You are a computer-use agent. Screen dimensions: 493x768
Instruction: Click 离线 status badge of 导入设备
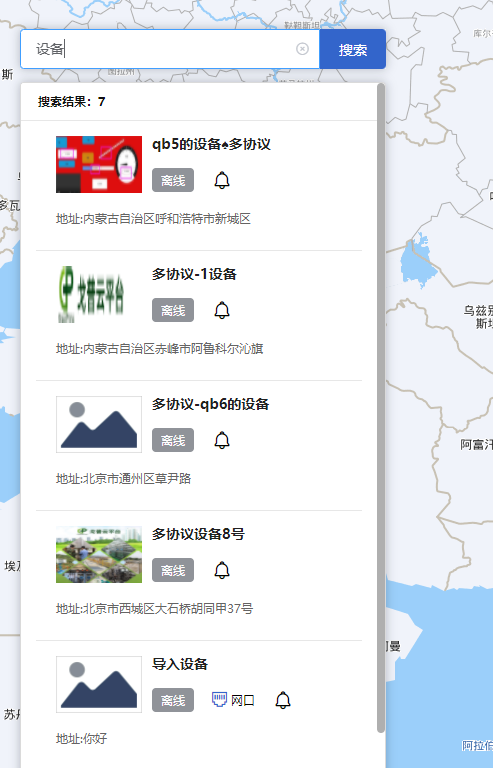(x=173, y=700)
